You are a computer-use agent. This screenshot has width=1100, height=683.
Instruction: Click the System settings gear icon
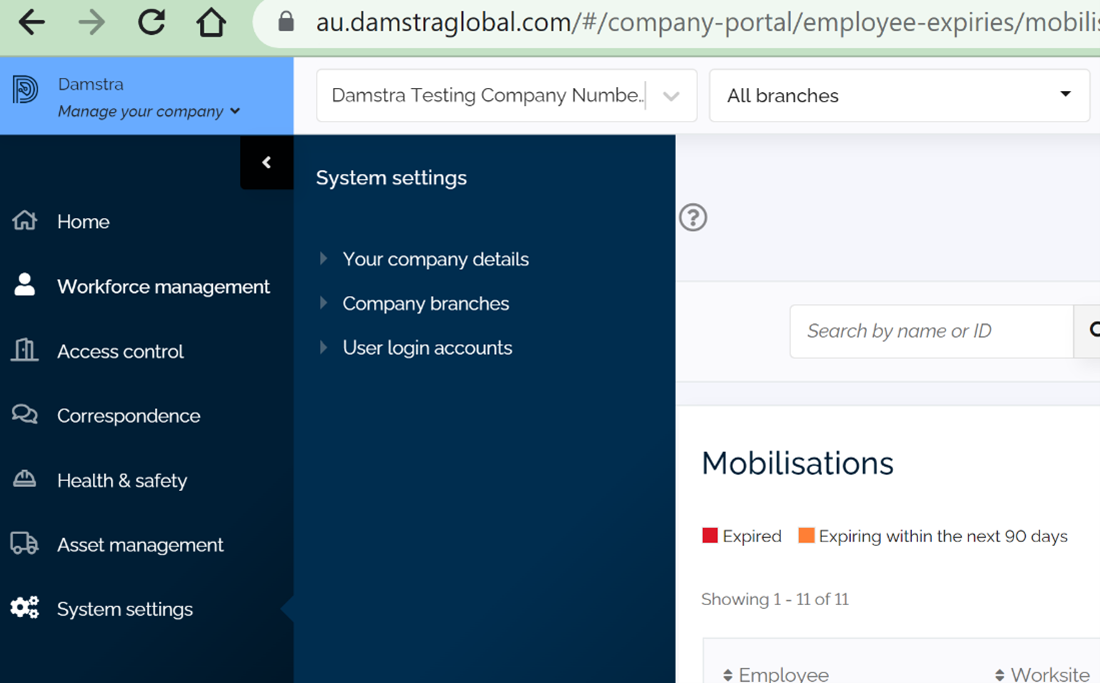tap(25, 608)
